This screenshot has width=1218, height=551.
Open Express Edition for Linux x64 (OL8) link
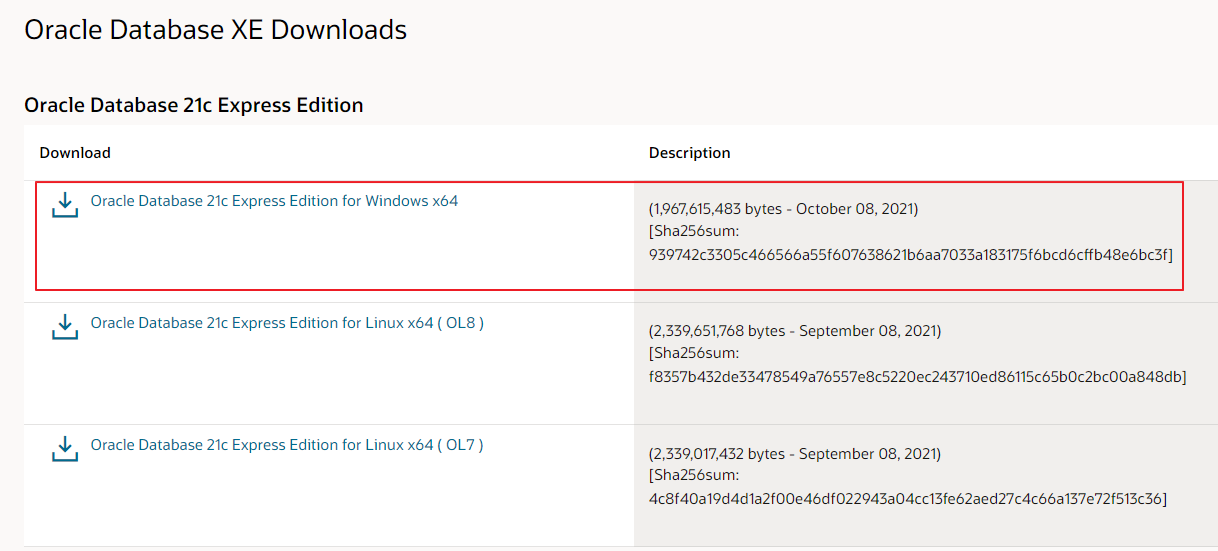pos(287,323)
